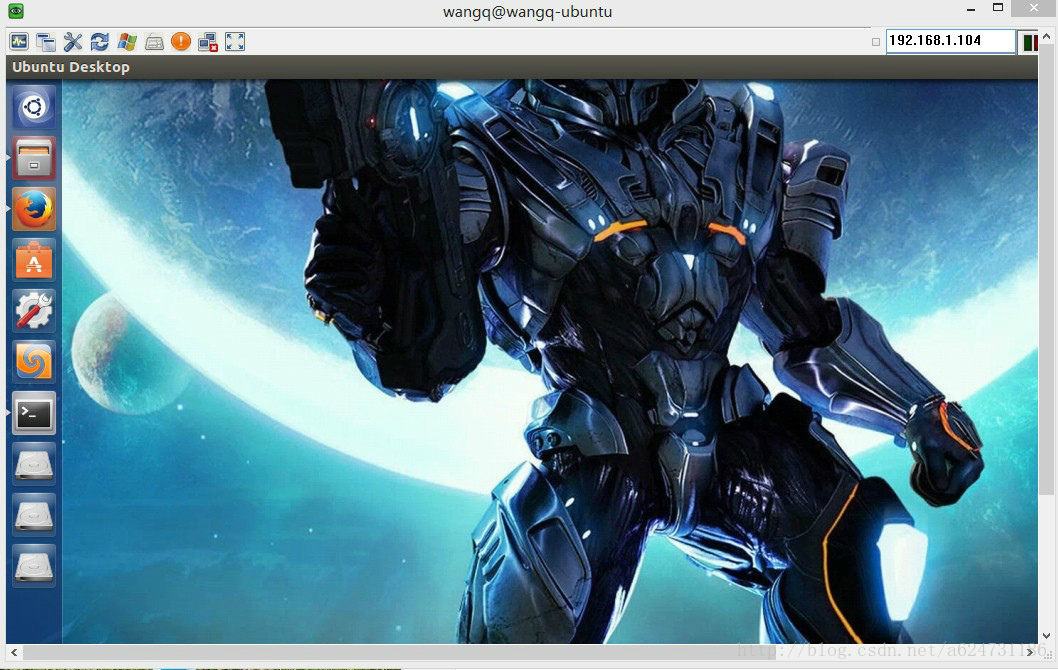
Task: Minimize the VNC viewer window
Action: click(x=971, y=9)
